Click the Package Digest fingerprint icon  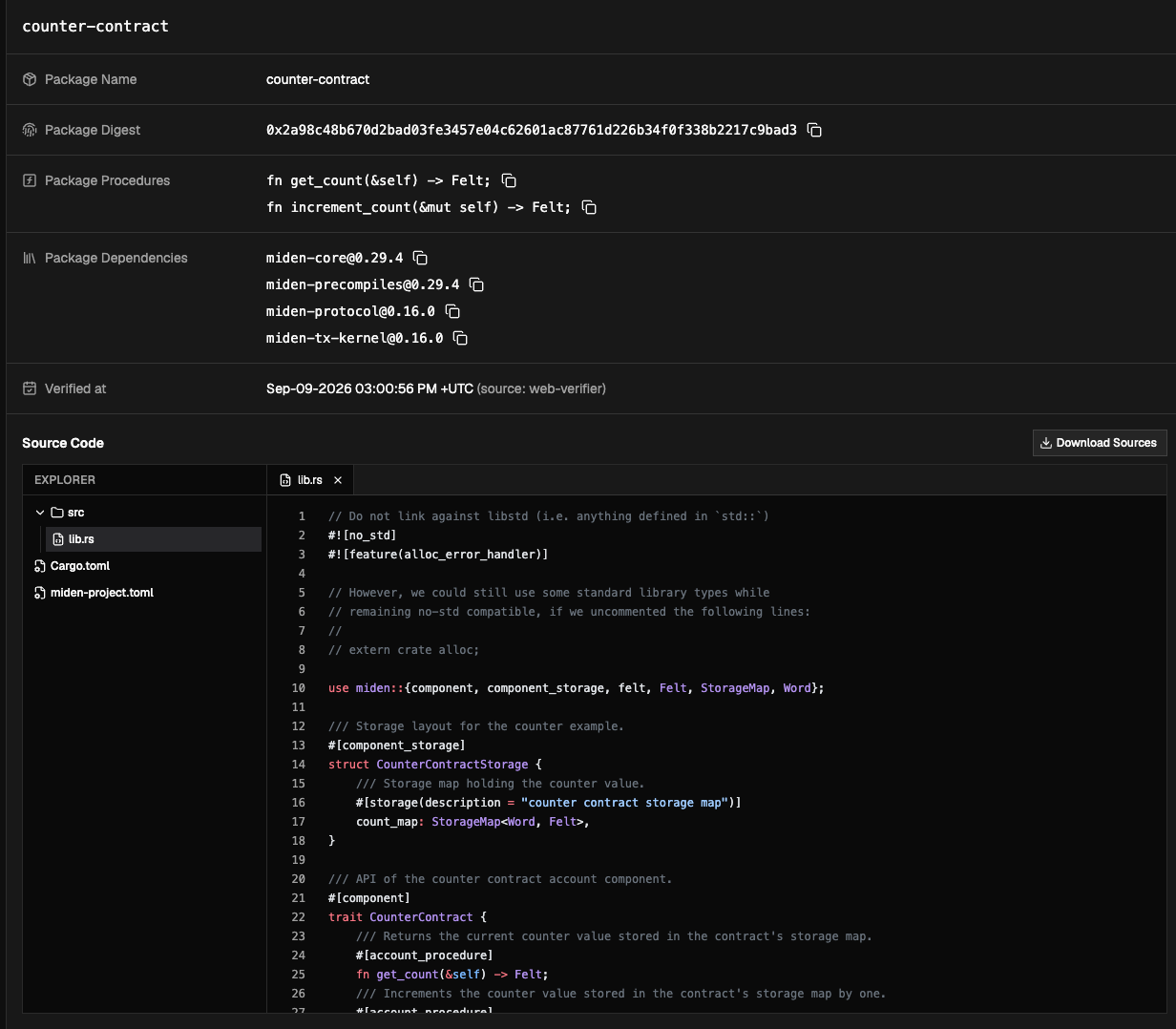(x=30, y=130)
